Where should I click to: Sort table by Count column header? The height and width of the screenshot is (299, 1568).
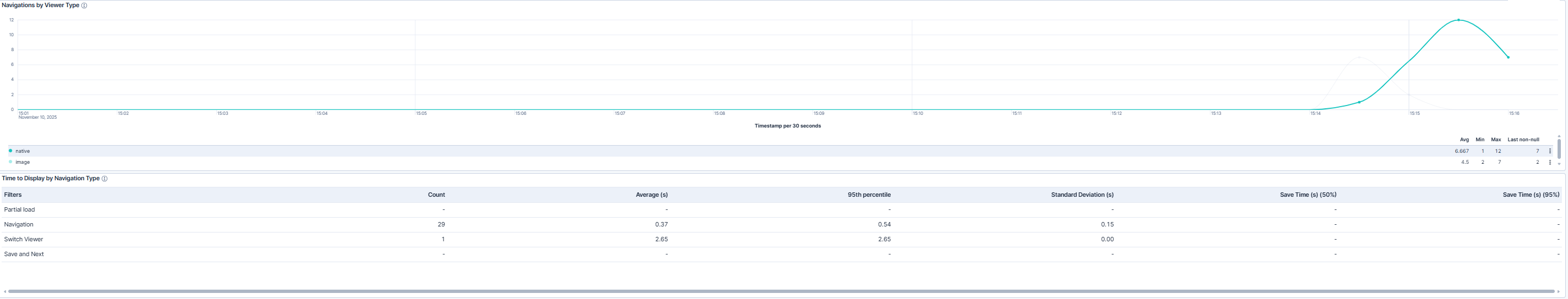click(x=436, y=195)
